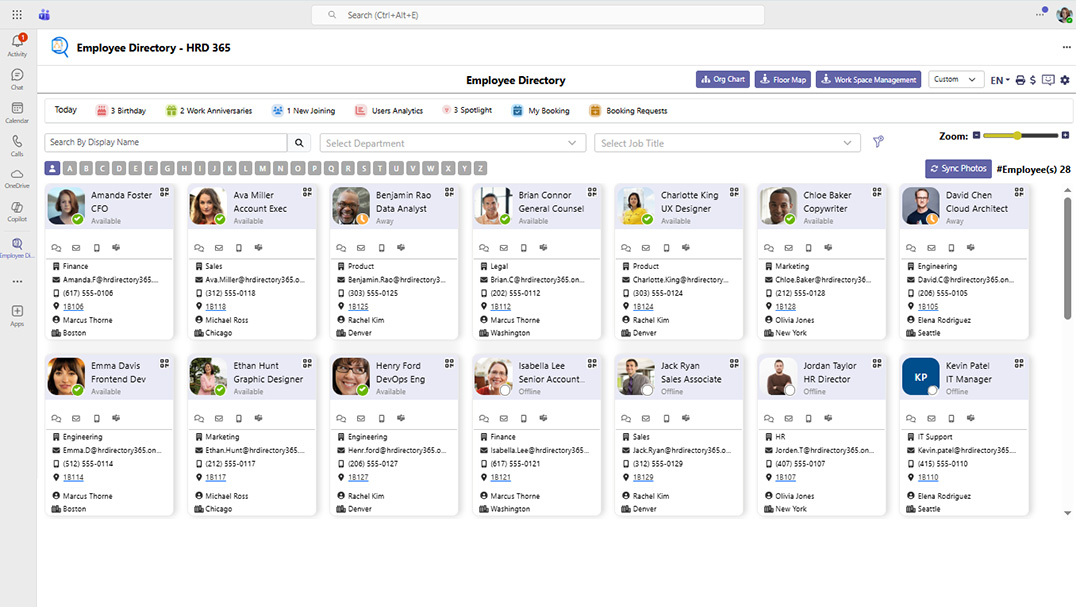Open directory settings via gear icon
The image size is (1080, 607).
[x=1064, y=80]
